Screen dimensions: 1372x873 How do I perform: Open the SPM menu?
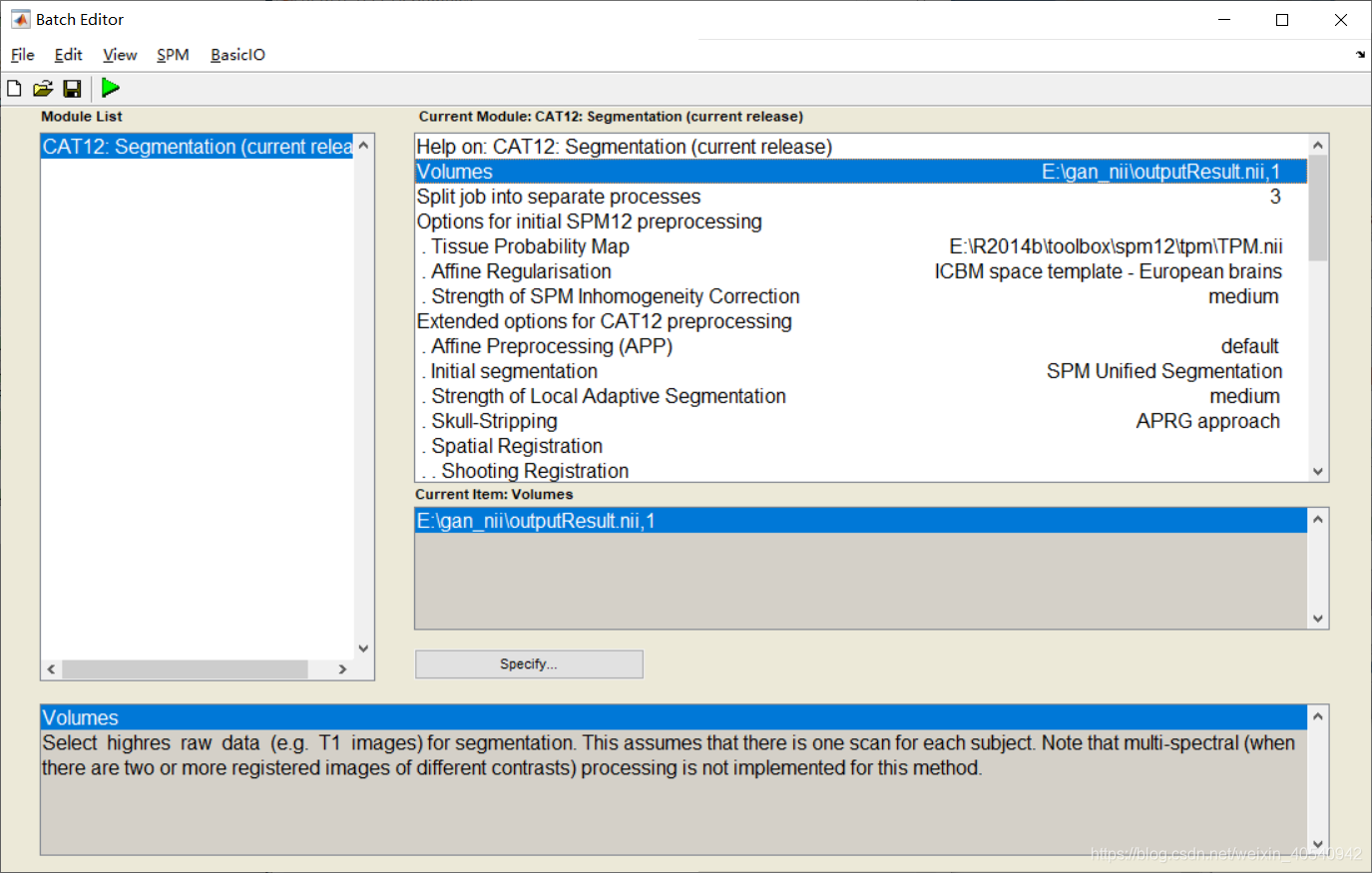173,55
